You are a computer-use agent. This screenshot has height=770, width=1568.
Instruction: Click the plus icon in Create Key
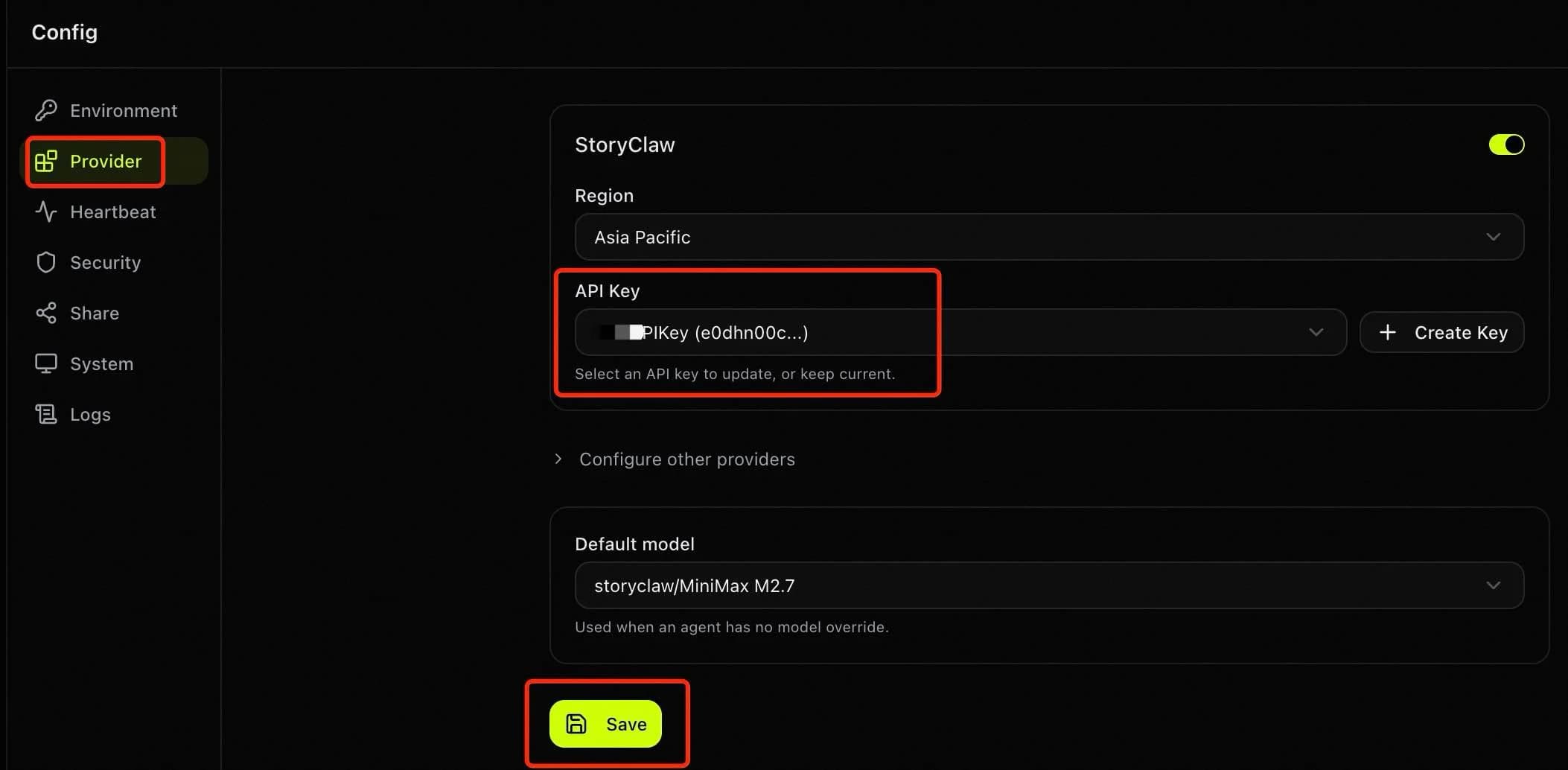[x=1387, y=332]
